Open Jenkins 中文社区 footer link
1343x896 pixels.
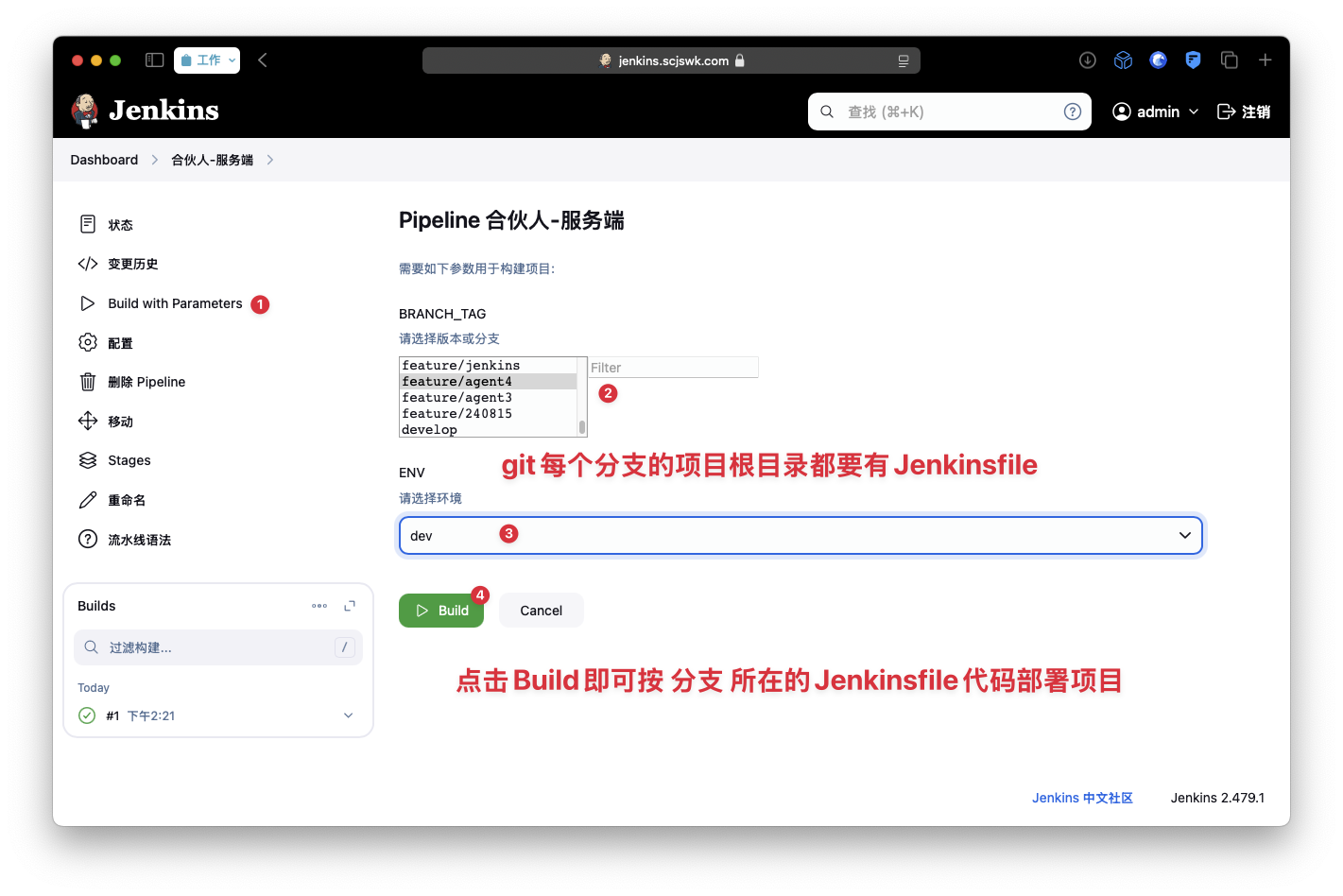click(1082, 798)
